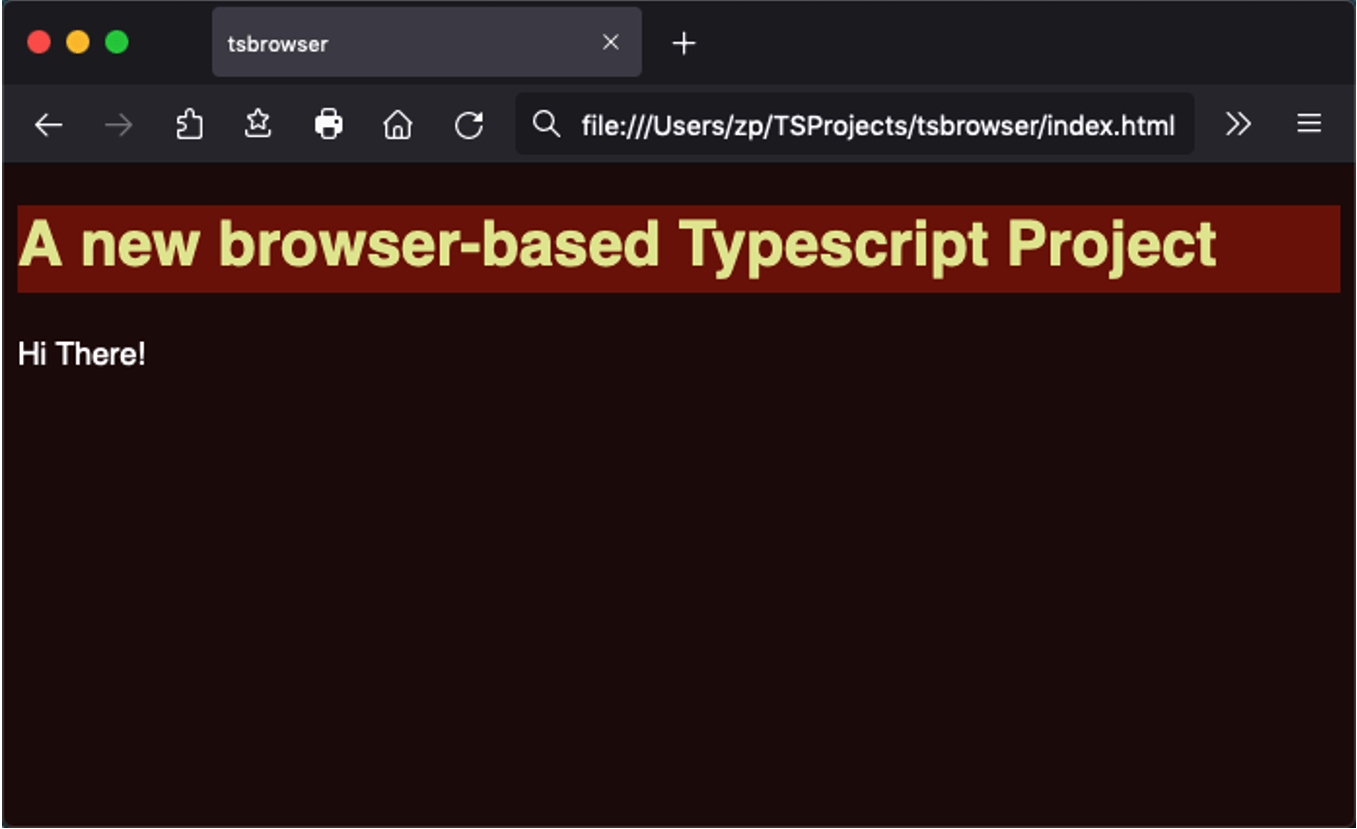This screenshot has width=1357, height=829.
Task: Expand the overflow toolbar chevron
Action: (x=1239, y=124)
